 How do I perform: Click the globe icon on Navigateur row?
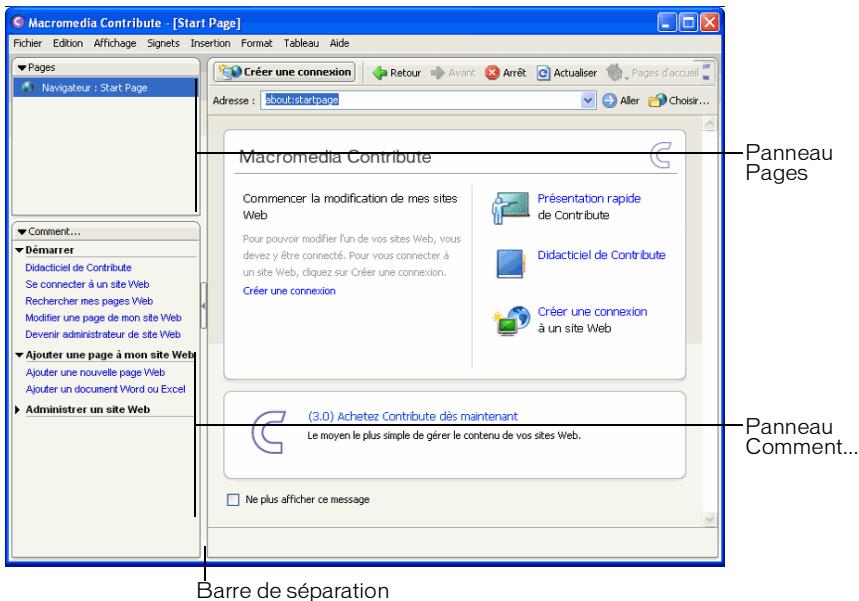28,88
